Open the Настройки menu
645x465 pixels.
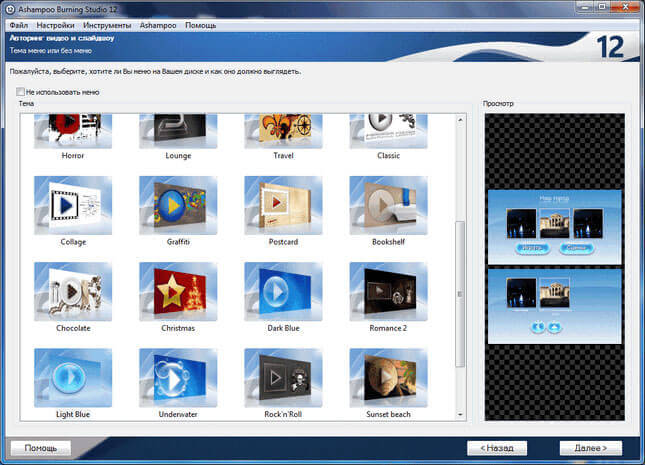(x=55, y=26)
